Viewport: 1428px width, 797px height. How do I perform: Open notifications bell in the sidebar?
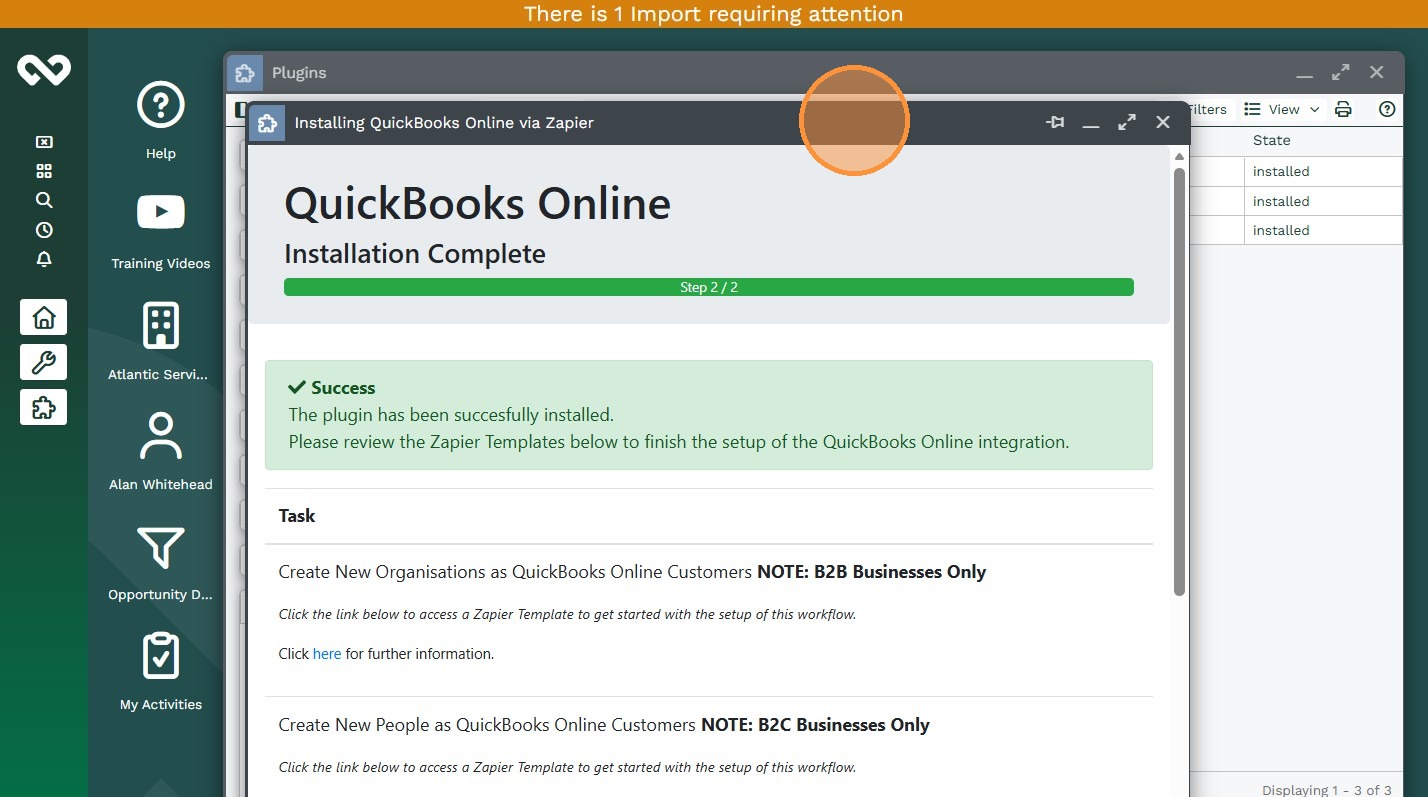pos(44,259)
